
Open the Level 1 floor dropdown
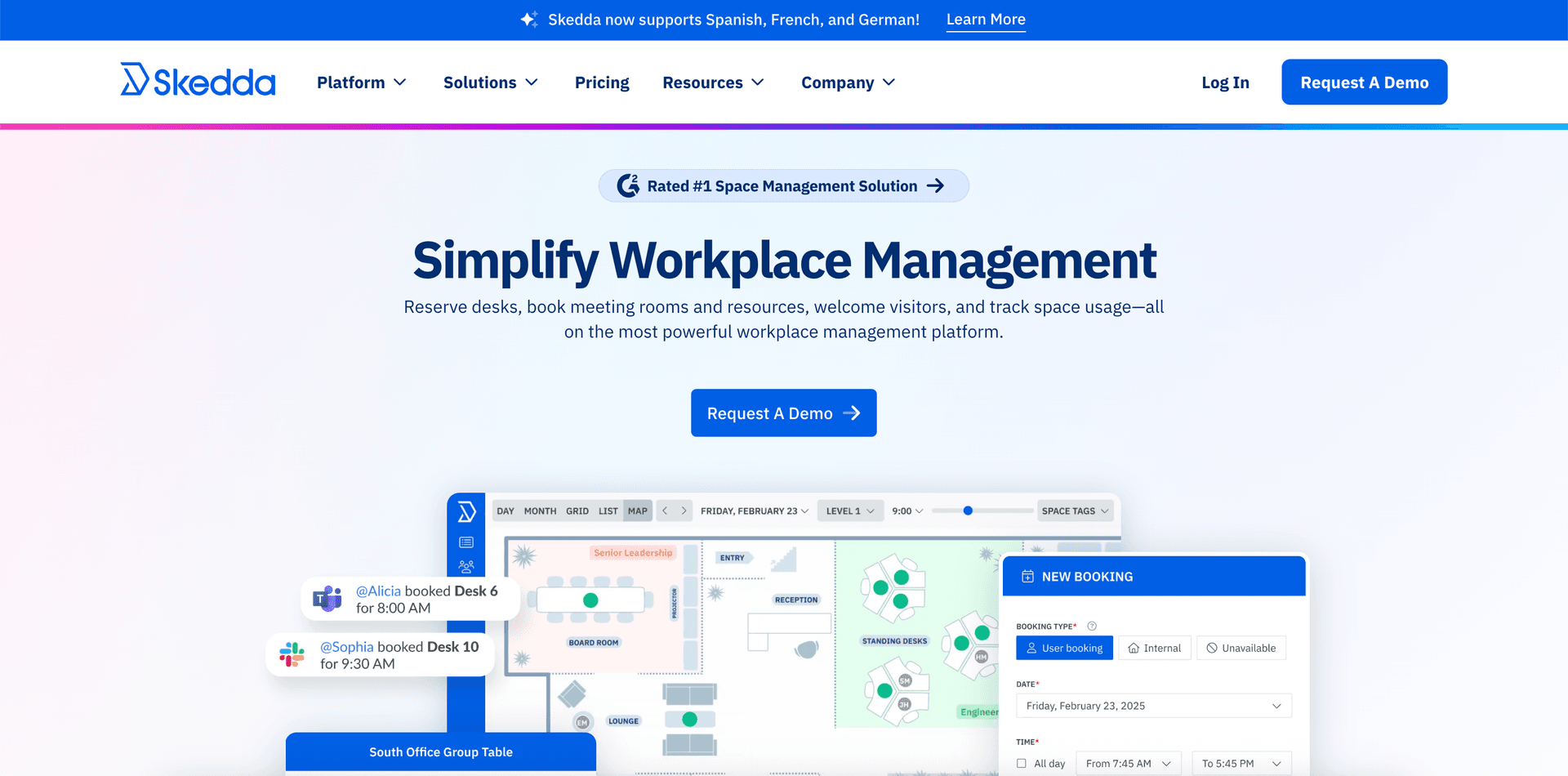point(849,511)
